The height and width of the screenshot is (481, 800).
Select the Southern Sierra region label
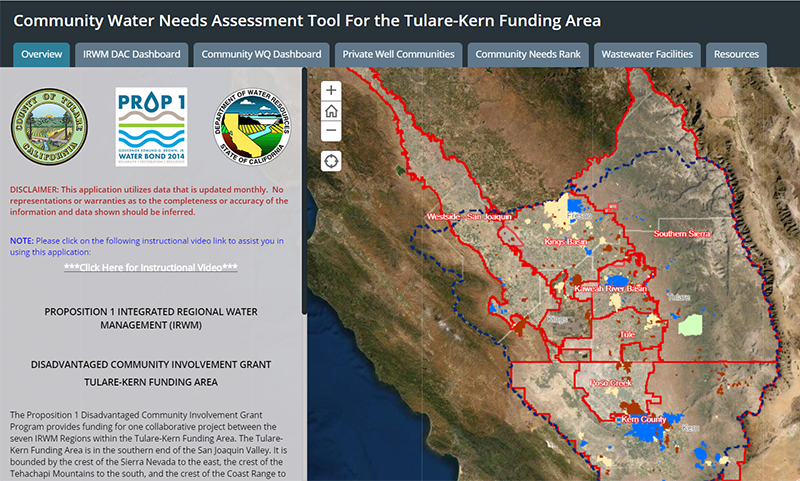tap(682, 234)
